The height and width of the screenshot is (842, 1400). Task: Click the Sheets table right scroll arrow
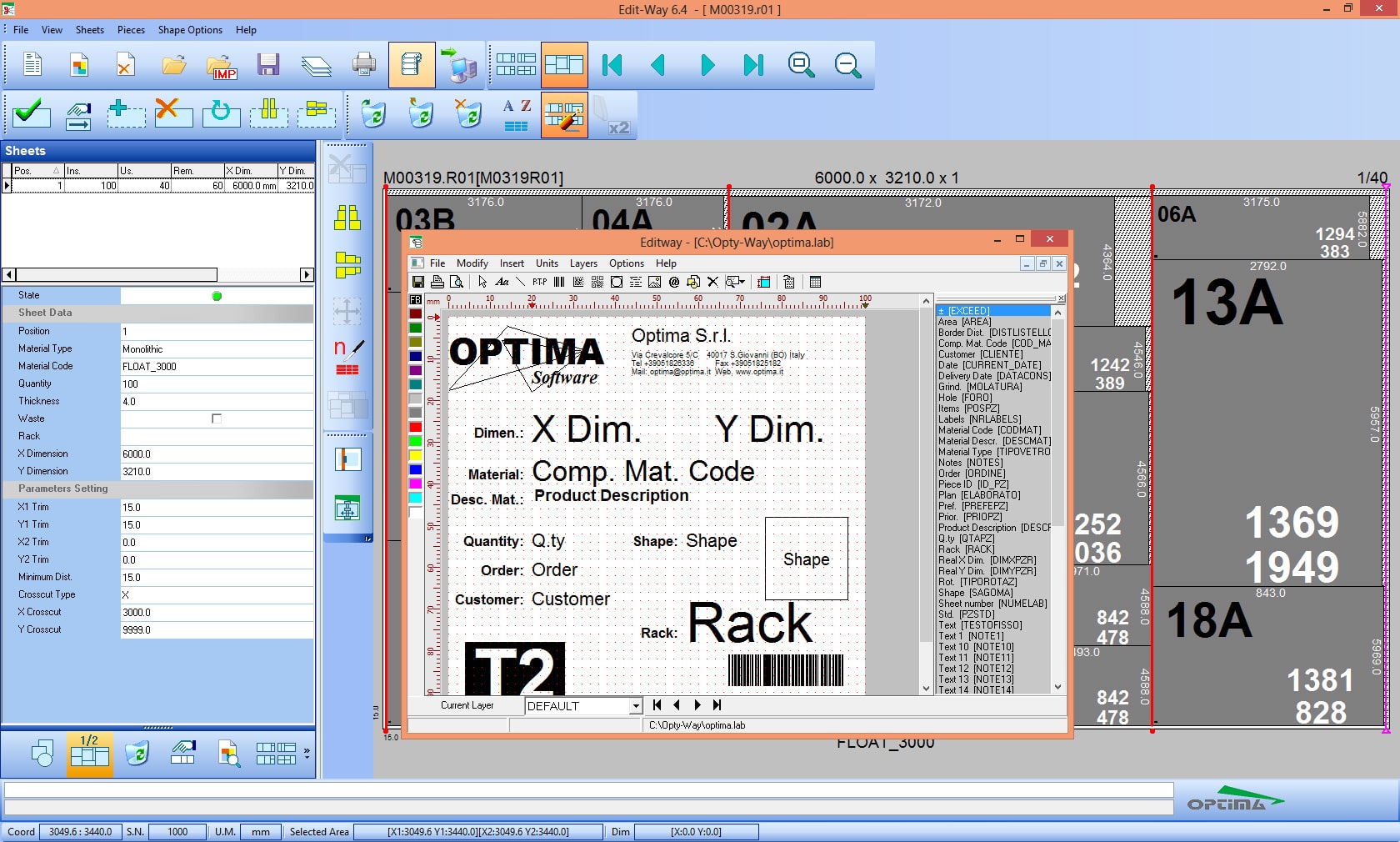pyautogui.click(x=307, y=274)
